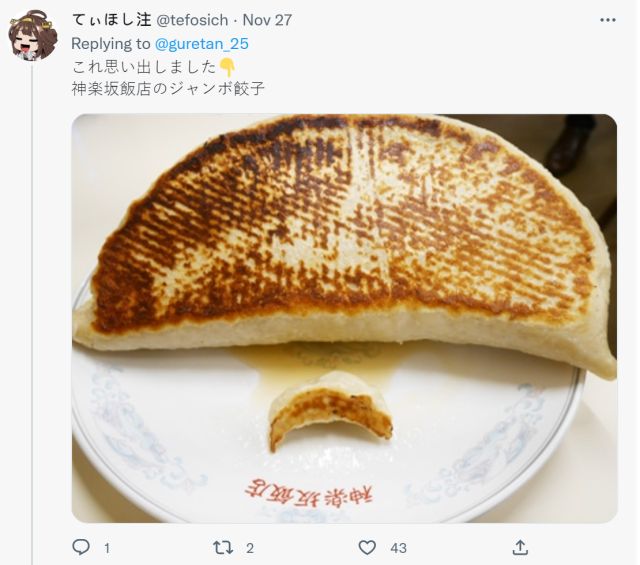This screenshot has height=565, width=640.
Task: Open the Nov 27 timestamp link
Action: tap(267, 20)
